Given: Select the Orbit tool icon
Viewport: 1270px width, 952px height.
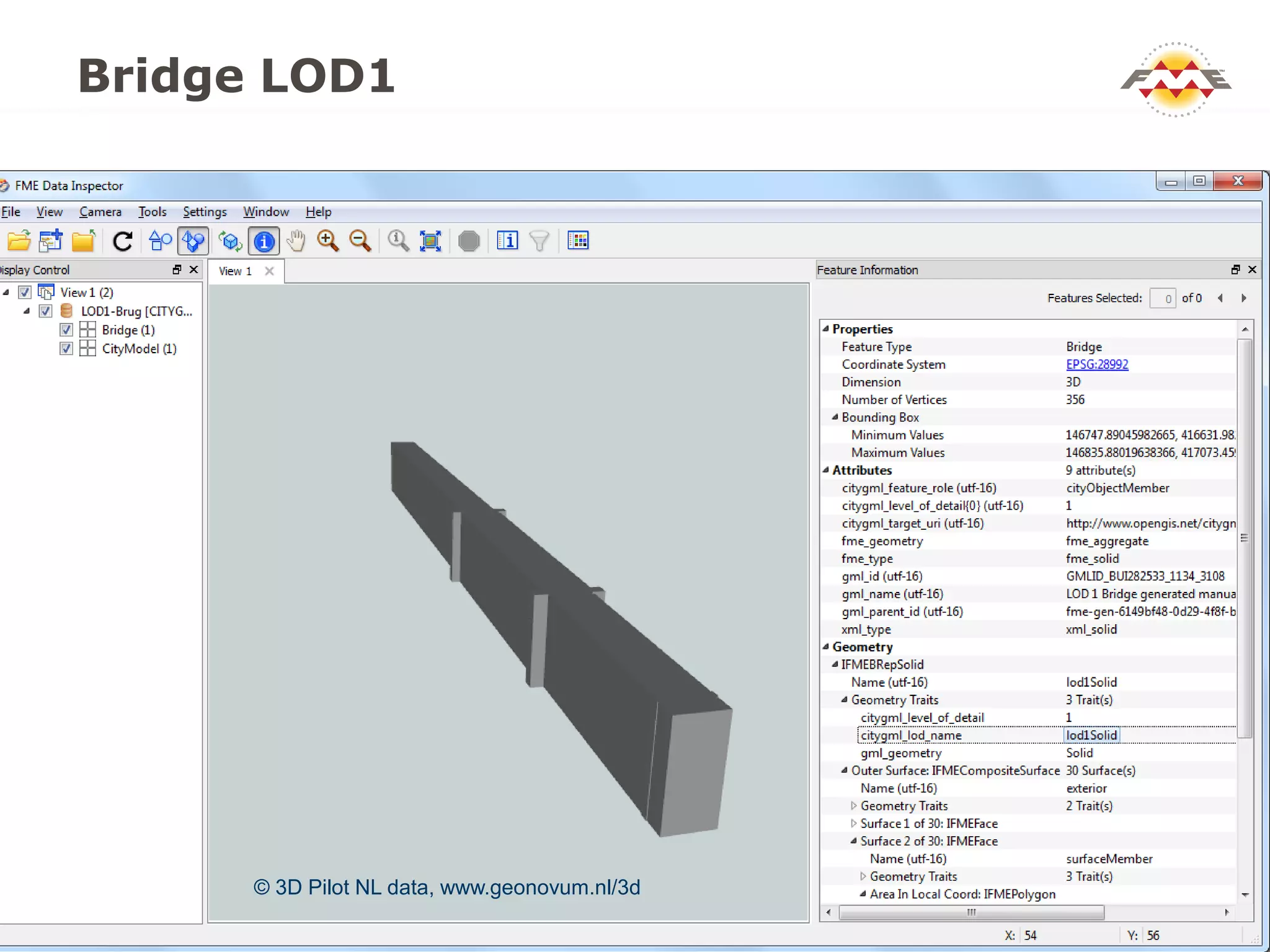Looking at the screenshot, I should [x=231, y=240].
